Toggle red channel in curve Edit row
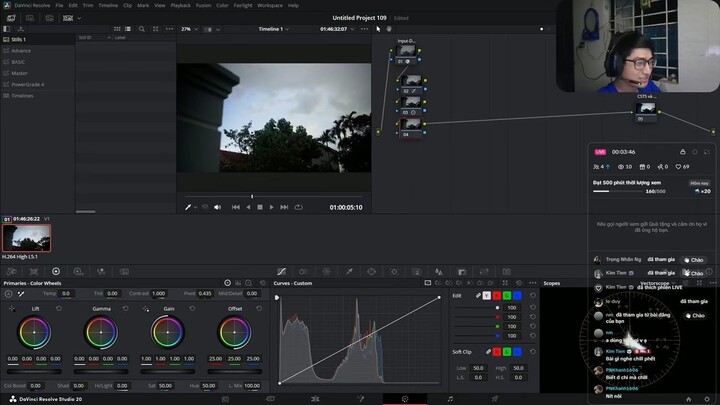This screenshot has height=405, width=720. [497, 296]
